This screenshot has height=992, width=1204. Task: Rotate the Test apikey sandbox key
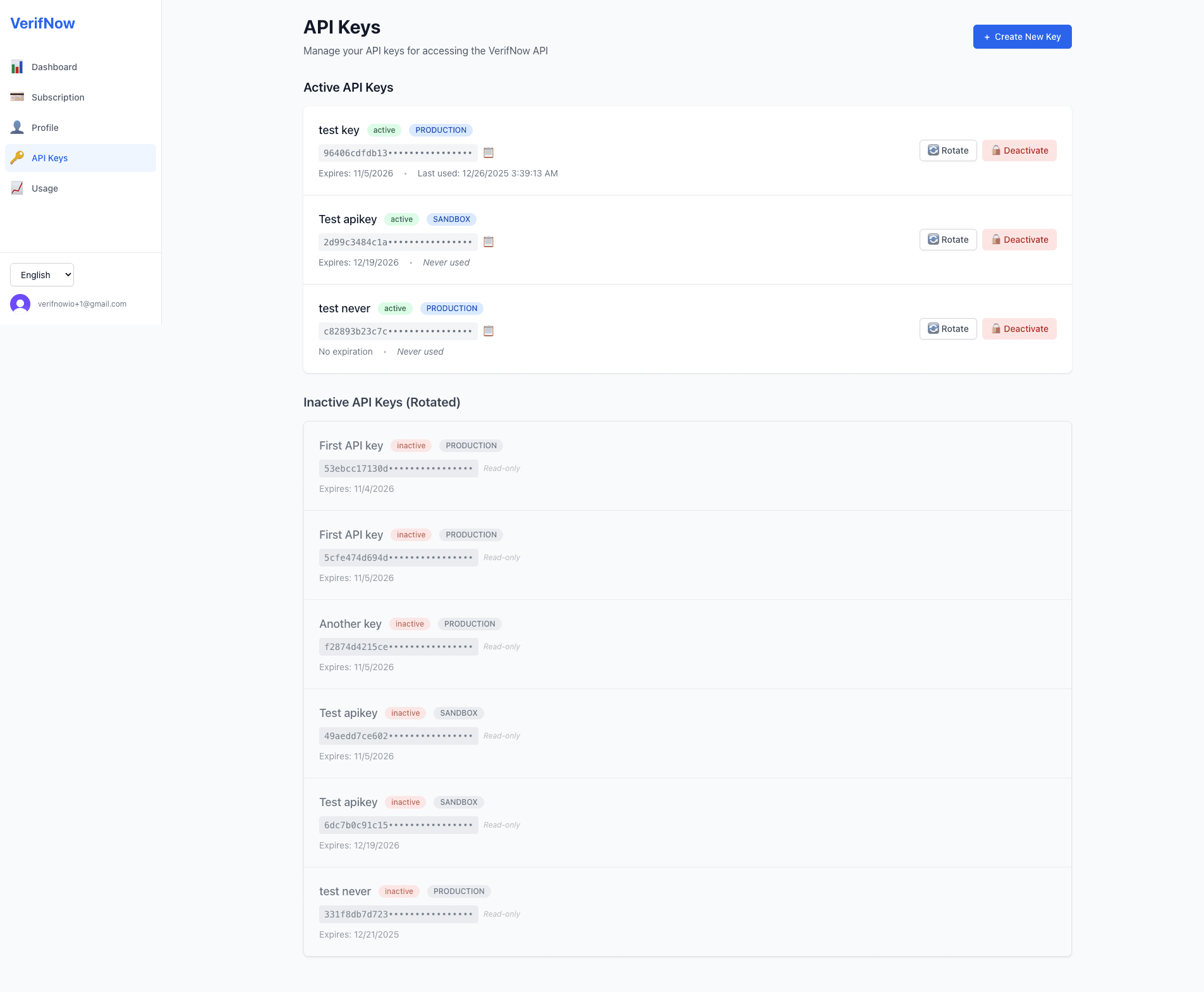[948, 240]
